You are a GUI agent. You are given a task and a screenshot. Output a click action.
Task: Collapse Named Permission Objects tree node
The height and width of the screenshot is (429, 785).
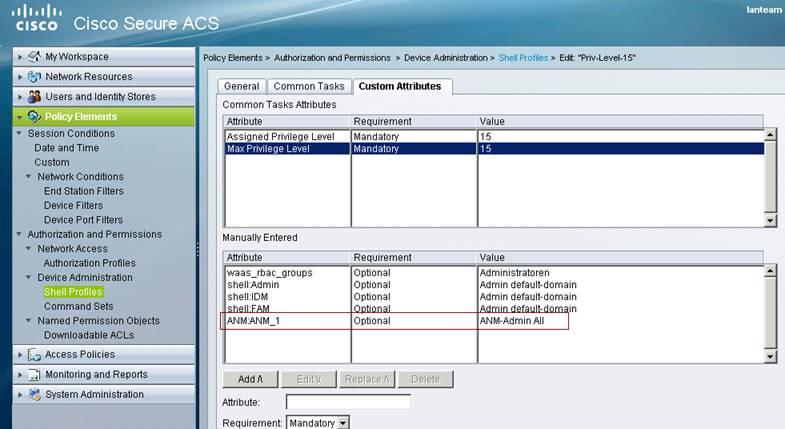click(29, 320)
